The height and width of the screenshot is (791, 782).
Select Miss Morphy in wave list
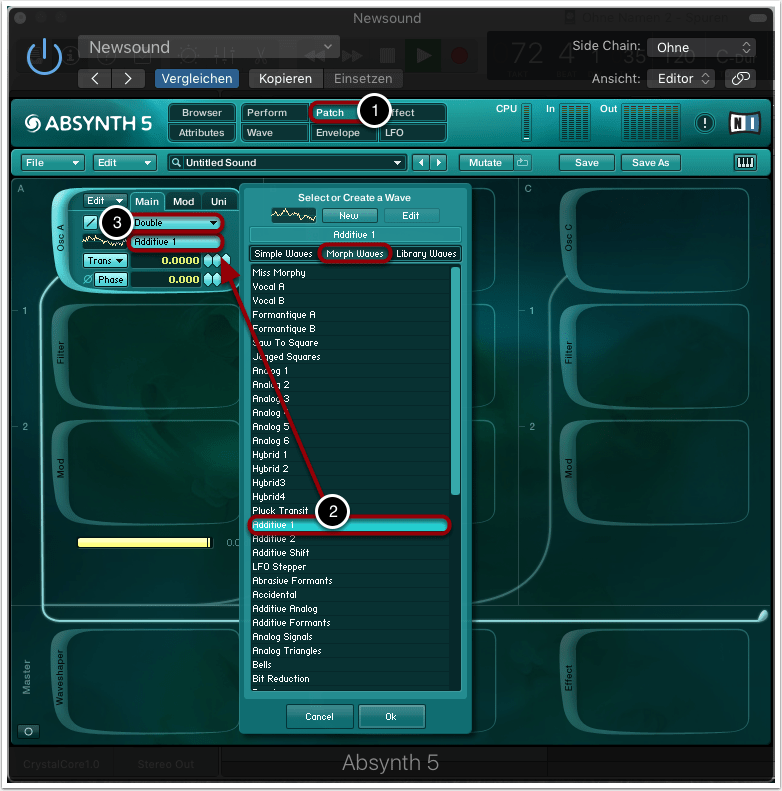click(350, 272)
